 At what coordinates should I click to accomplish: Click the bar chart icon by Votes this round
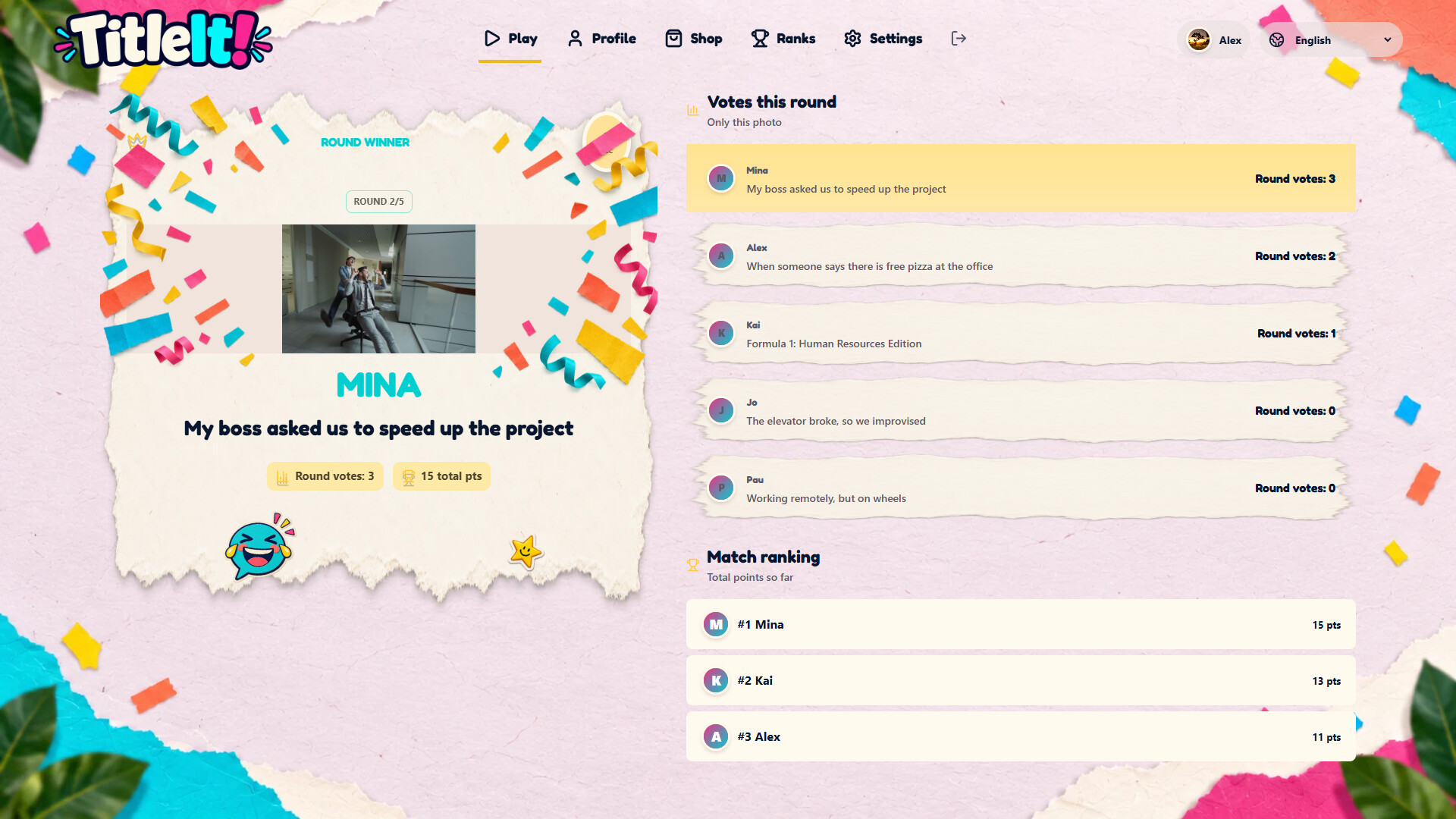[692, 110]
